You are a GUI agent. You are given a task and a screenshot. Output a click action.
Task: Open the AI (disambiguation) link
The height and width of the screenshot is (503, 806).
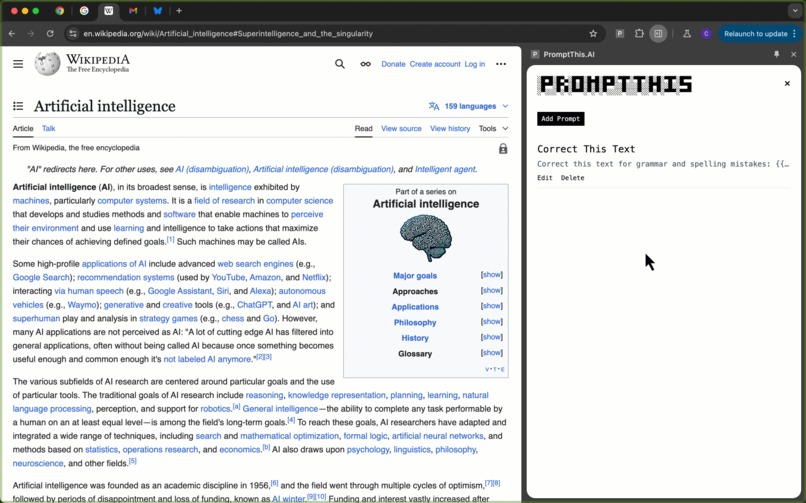pos(212,169)
